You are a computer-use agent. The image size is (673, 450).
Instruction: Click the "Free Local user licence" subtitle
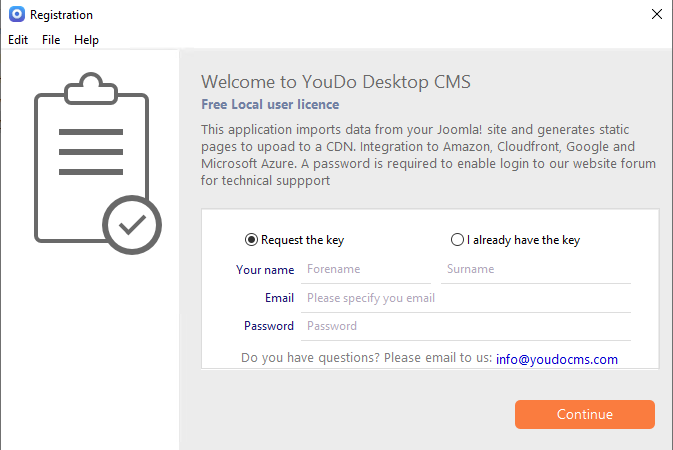pyautogui.click(x=270, y=104)
